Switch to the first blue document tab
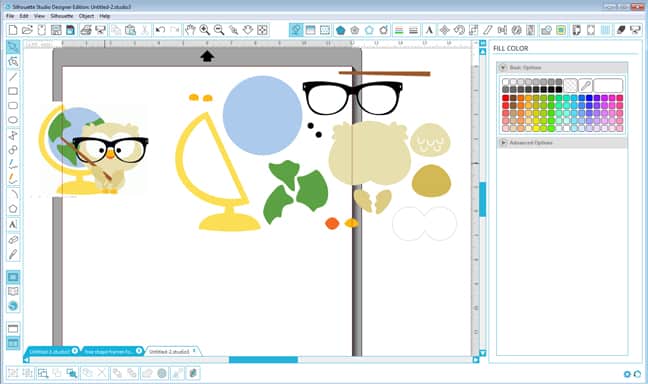 point(50,351)
